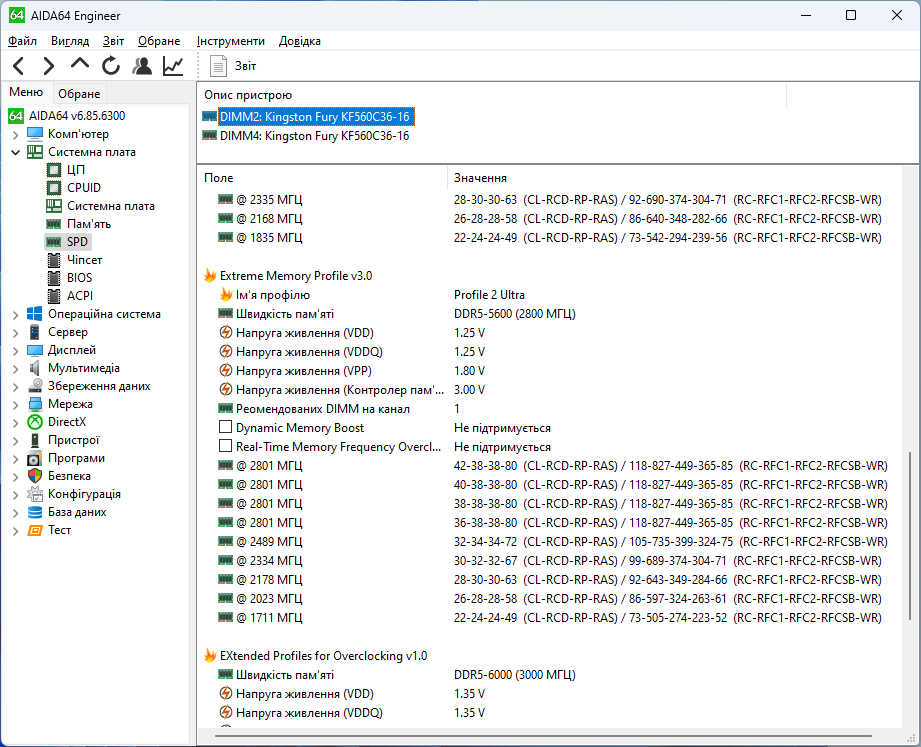Expand the Сервер tree node
Screen dimensions: 921x747
click(x=16, y=332)
